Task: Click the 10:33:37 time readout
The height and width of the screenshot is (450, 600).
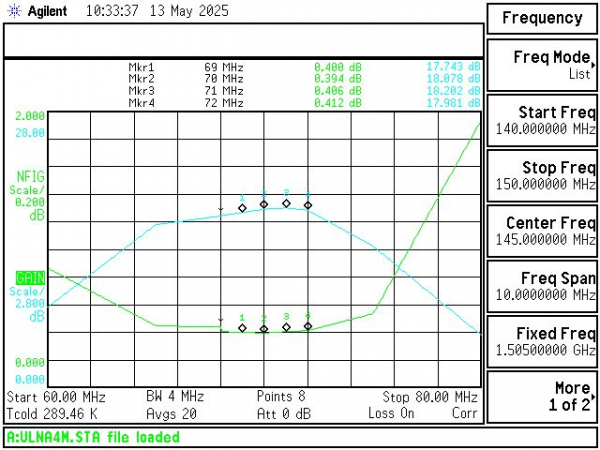Action: click(x=112, y=11)
